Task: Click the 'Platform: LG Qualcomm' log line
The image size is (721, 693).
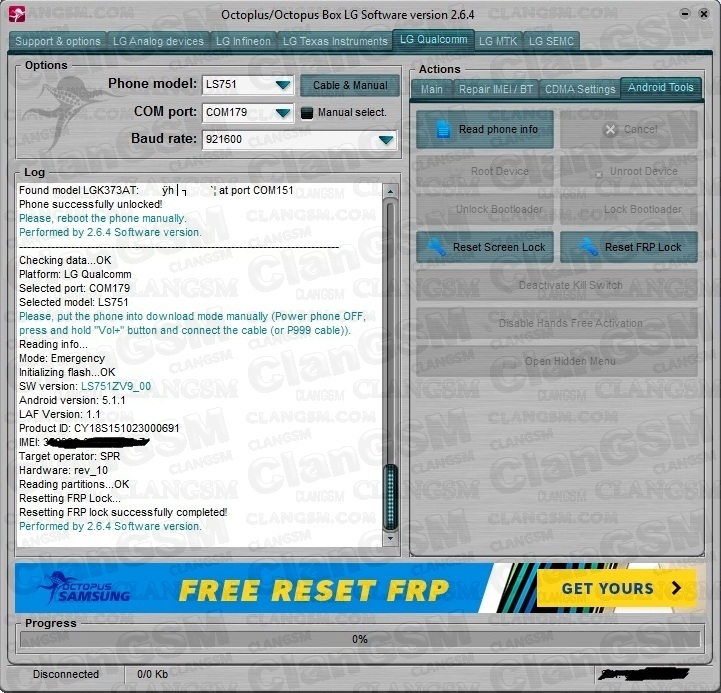Action: tap(75, 274)
